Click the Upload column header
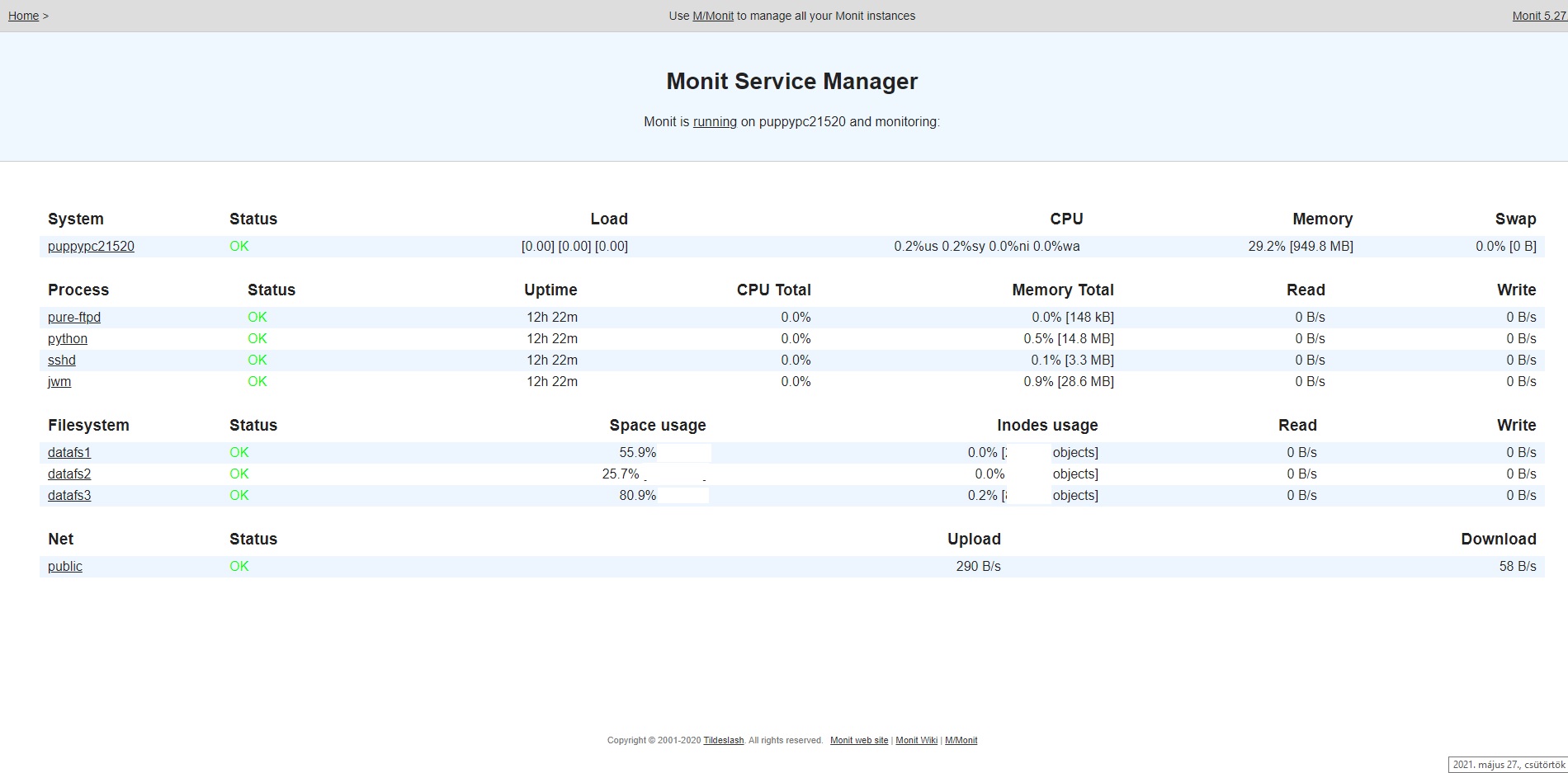Image resolution: width=1568 pixels, height=773 pixels. 974,539
